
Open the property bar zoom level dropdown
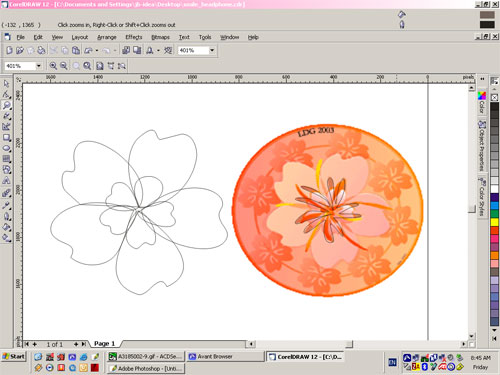(x=39, y=66)
